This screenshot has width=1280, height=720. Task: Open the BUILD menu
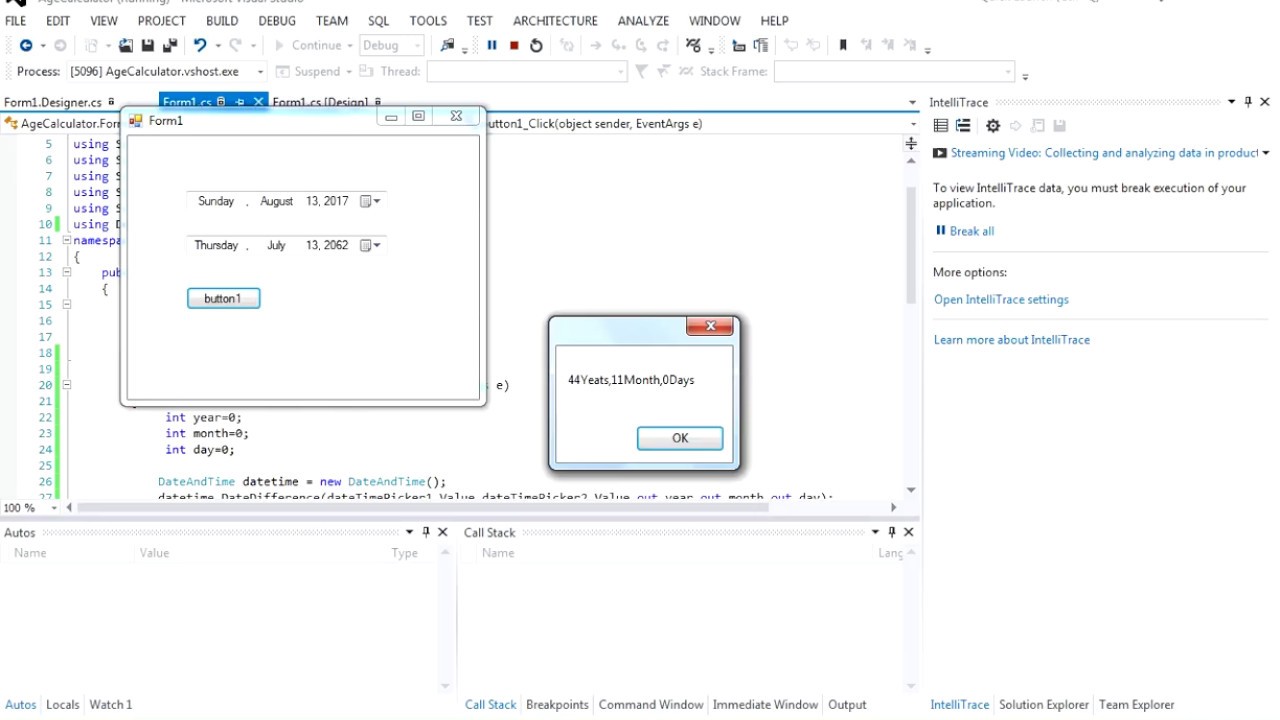click(222, 20)
